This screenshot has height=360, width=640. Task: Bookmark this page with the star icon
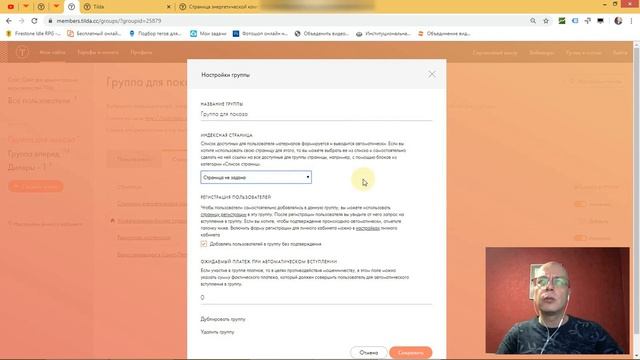click(546, 21)
